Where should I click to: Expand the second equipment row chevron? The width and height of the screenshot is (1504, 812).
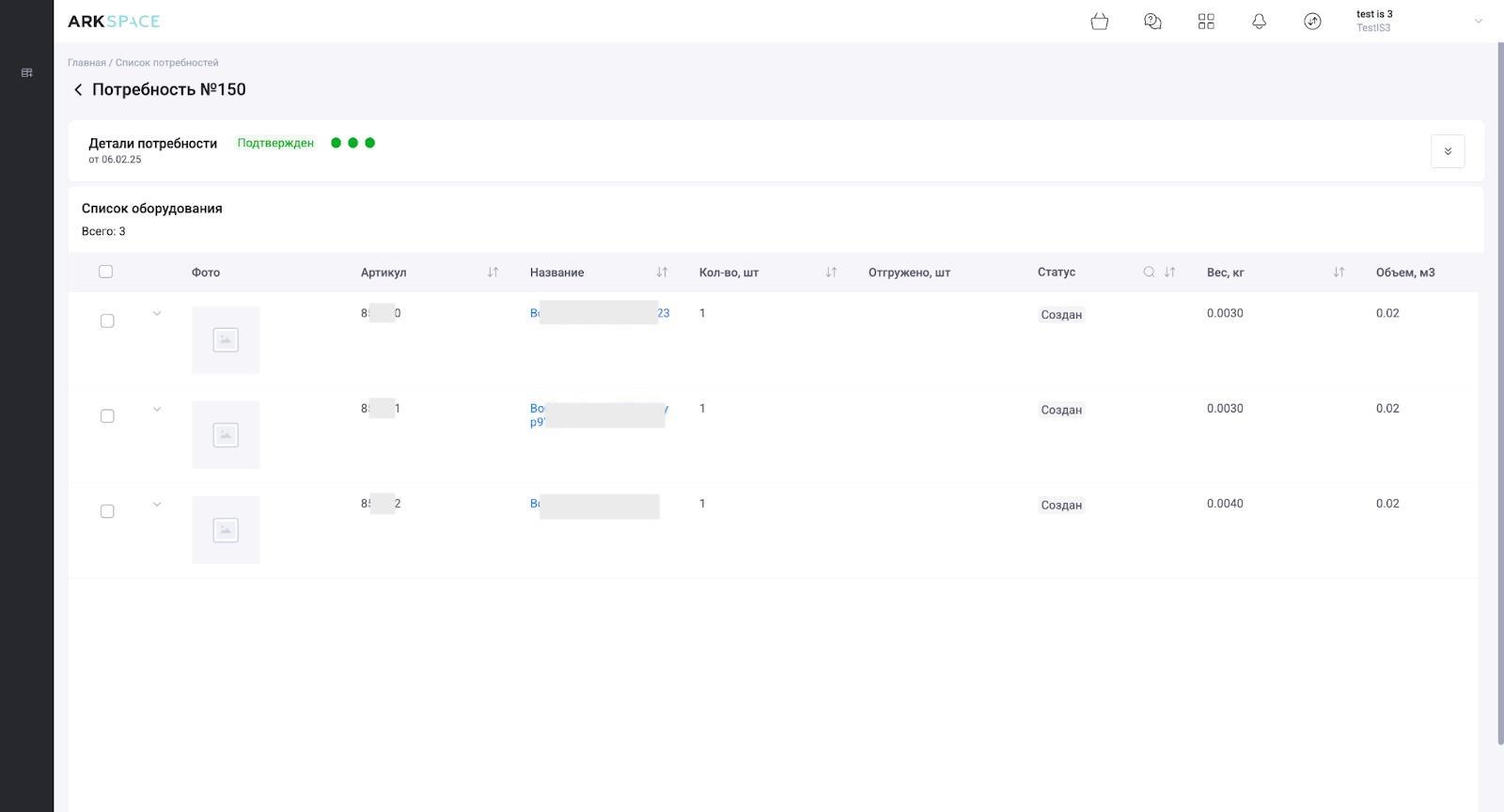[157, 409]
